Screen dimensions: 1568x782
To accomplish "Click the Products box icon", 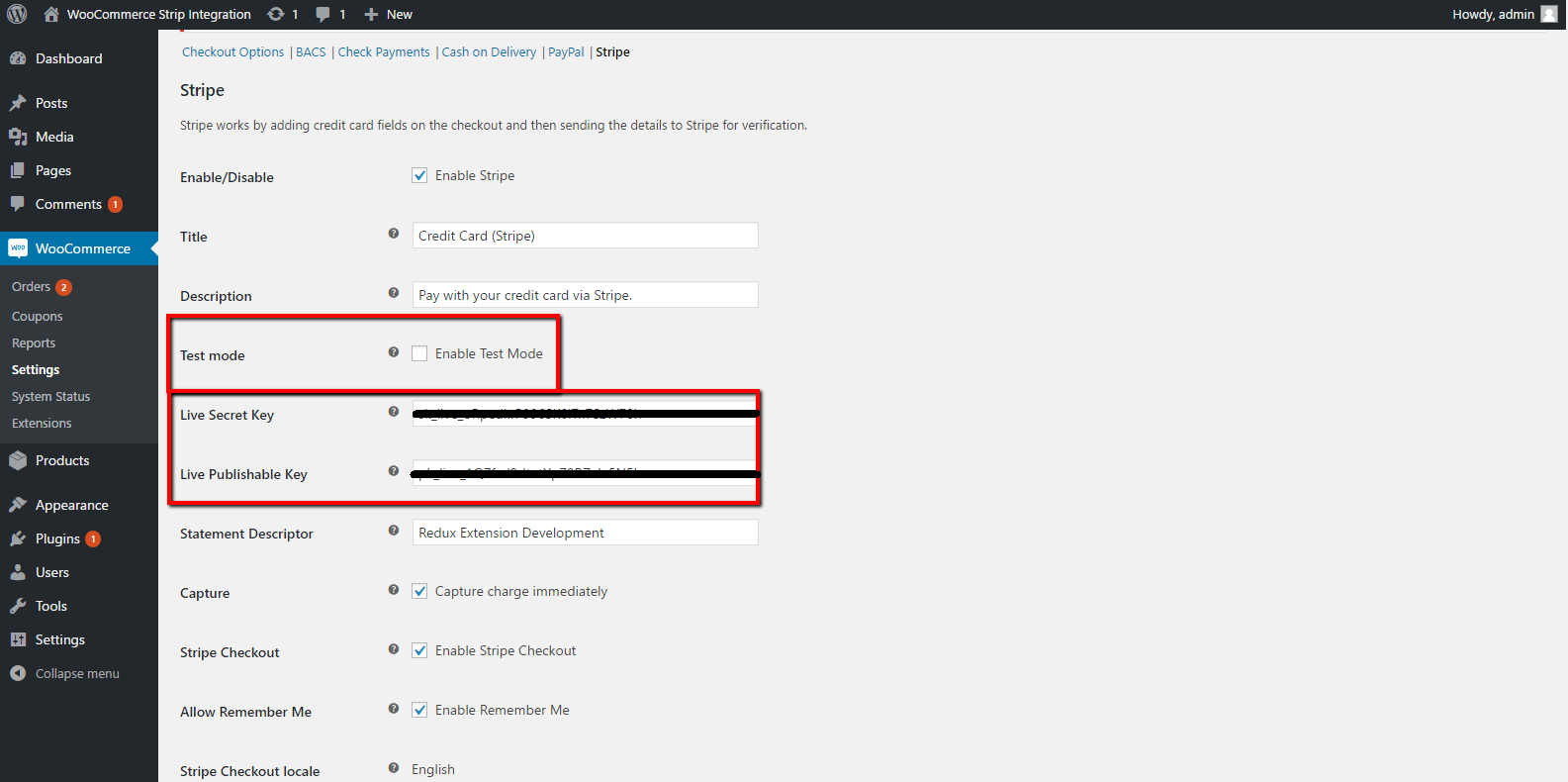I will [x=18, y=460].
